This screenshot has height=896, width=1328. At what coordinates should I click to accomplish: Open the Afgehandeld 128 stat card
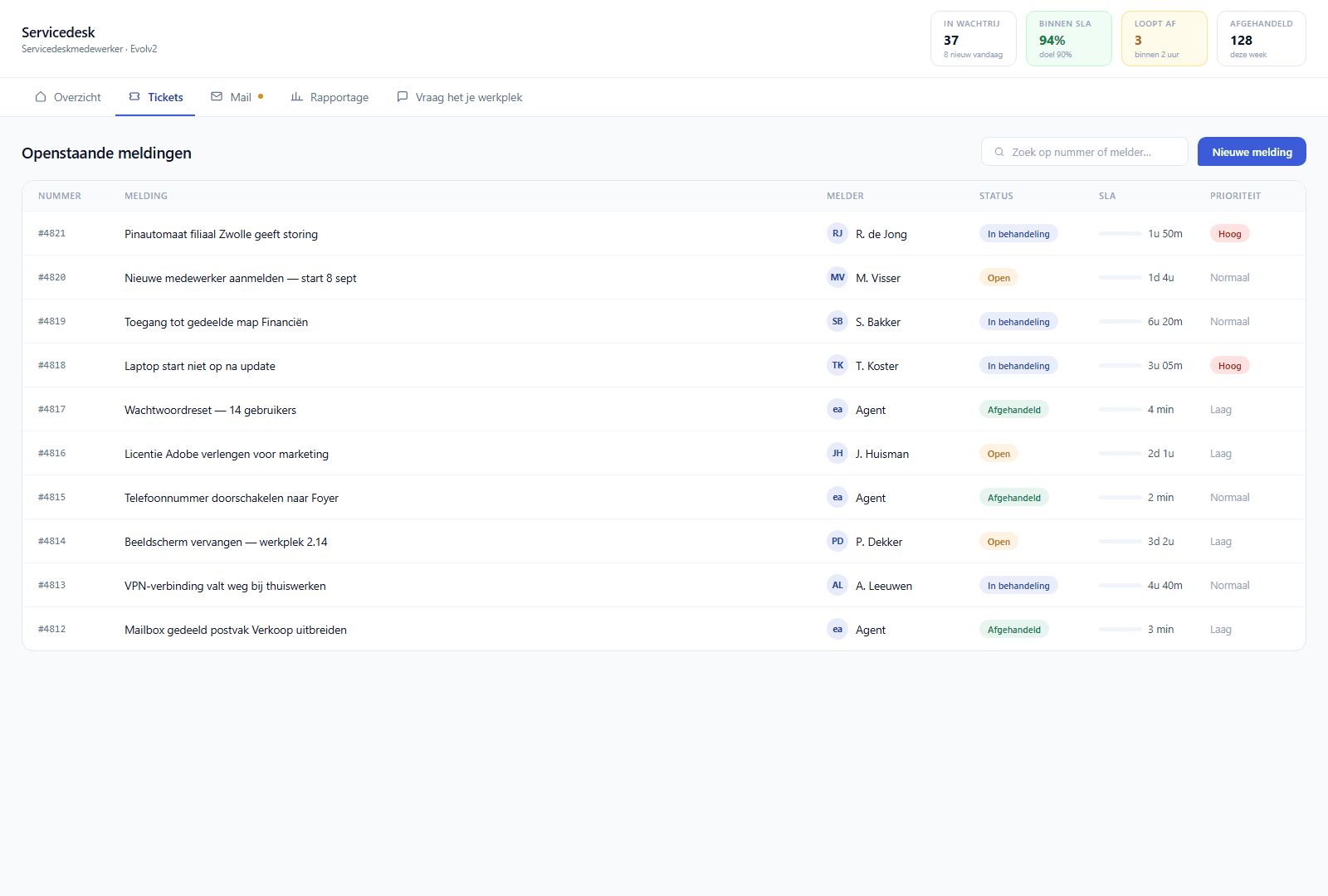[1261, 38]
